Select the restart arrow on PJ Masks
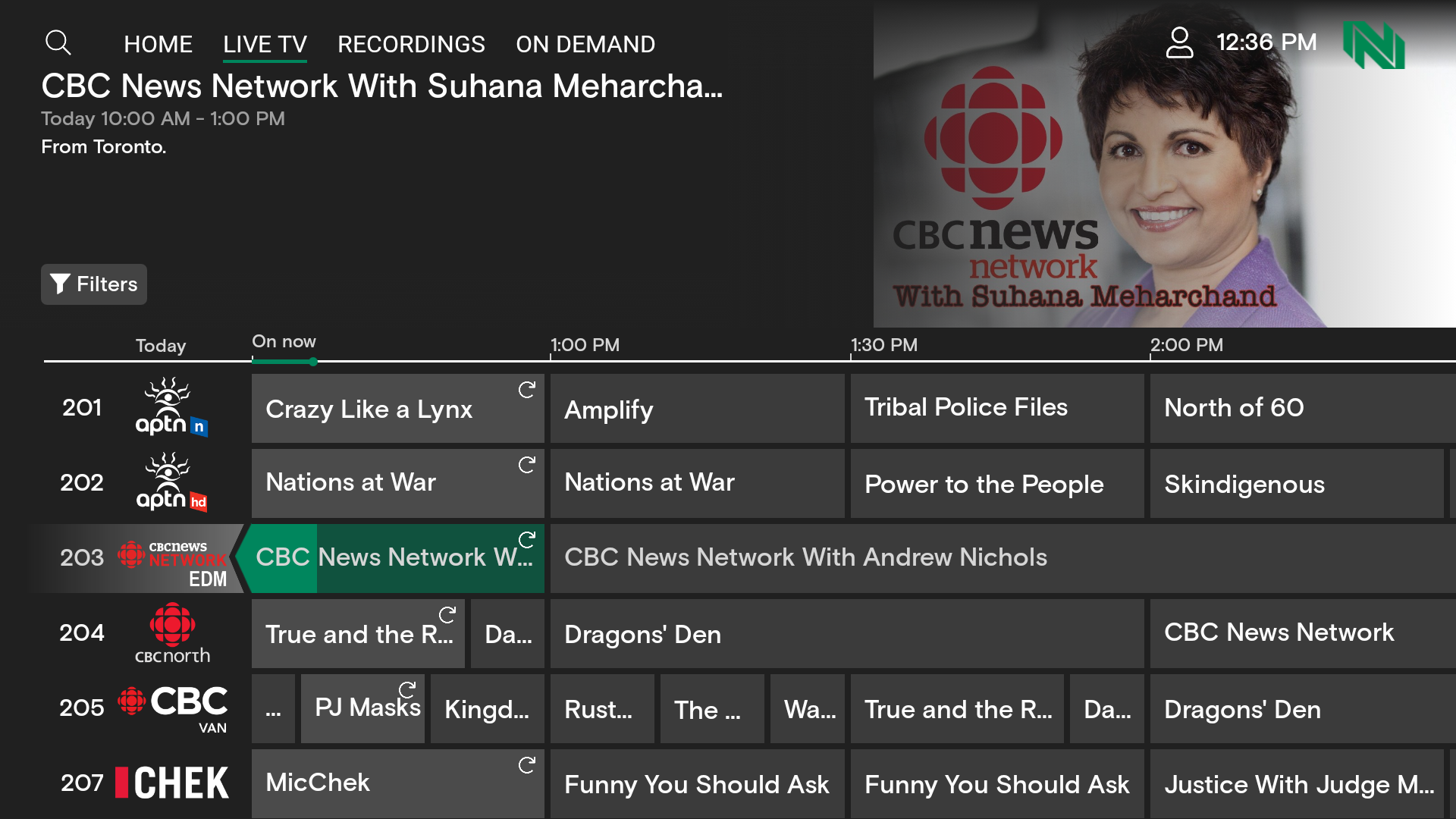 pyautogui.click(x=409, y=691)
